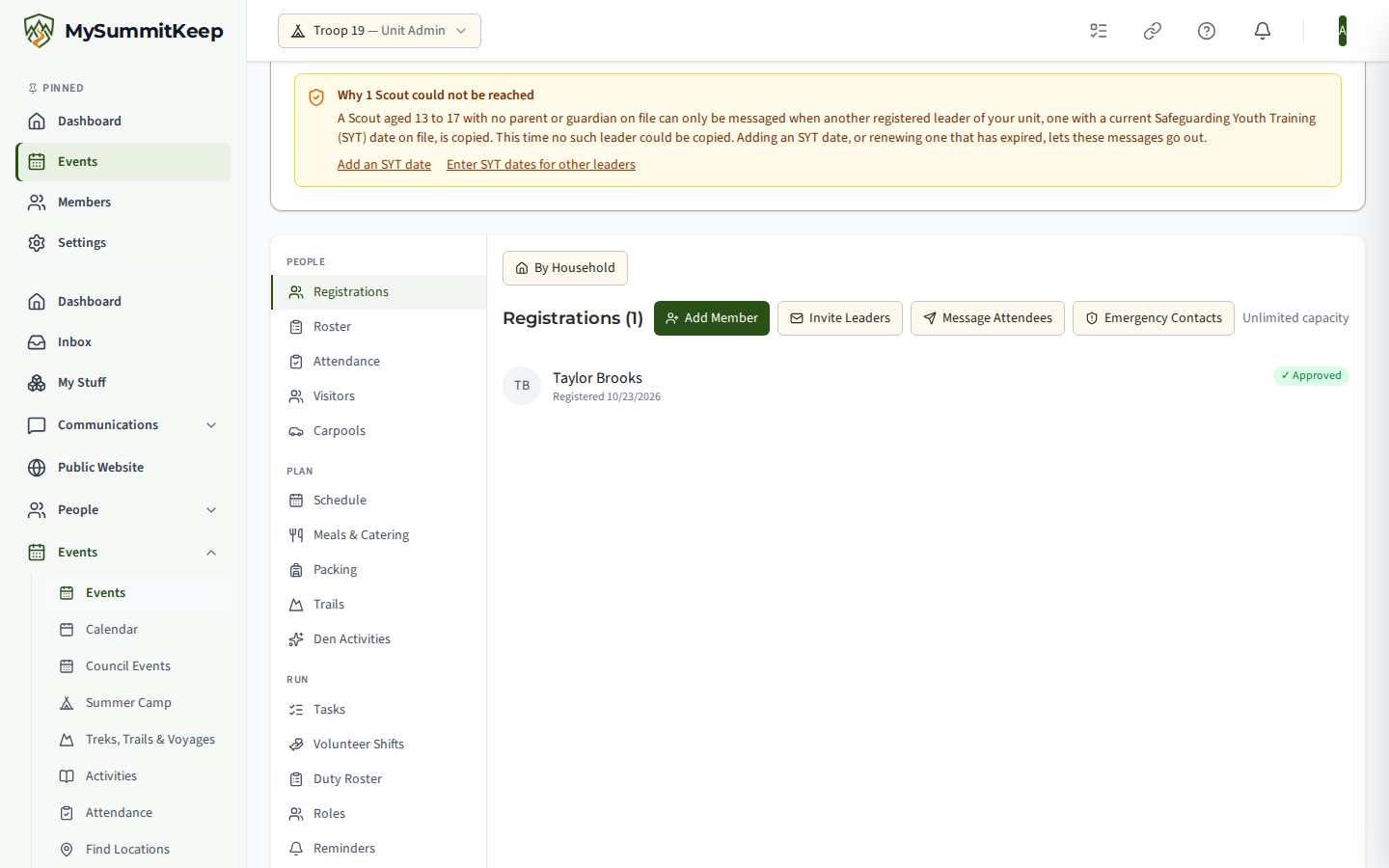Open Den Activities

pyautogui.click(x=379, y=639)
